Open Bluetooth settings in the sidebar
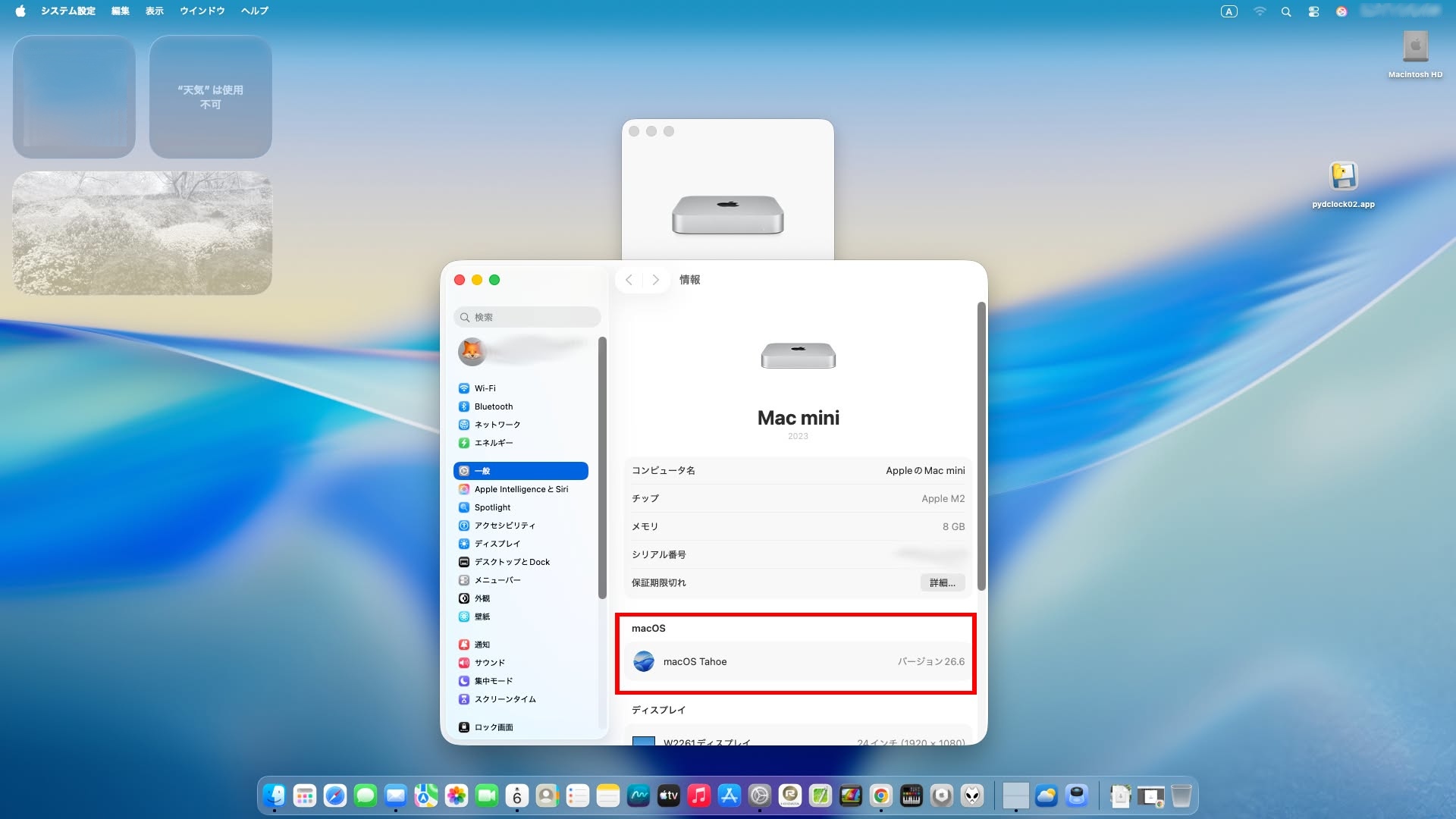 [x=521, y=406]
